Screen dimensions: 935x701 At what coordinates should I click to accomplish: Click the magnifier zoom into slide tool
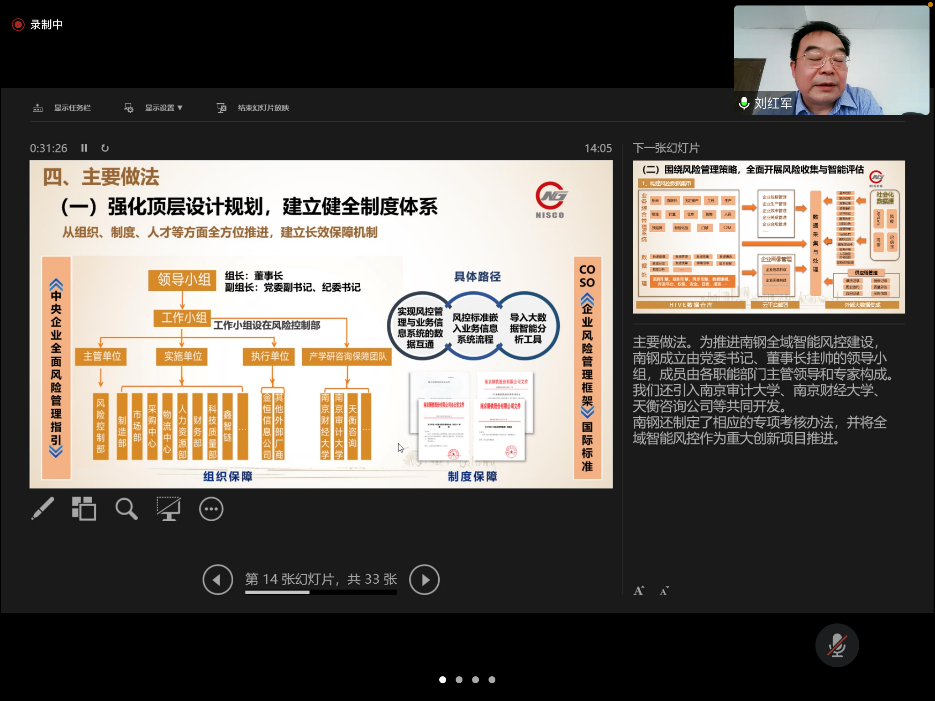(x=126, y=509)
